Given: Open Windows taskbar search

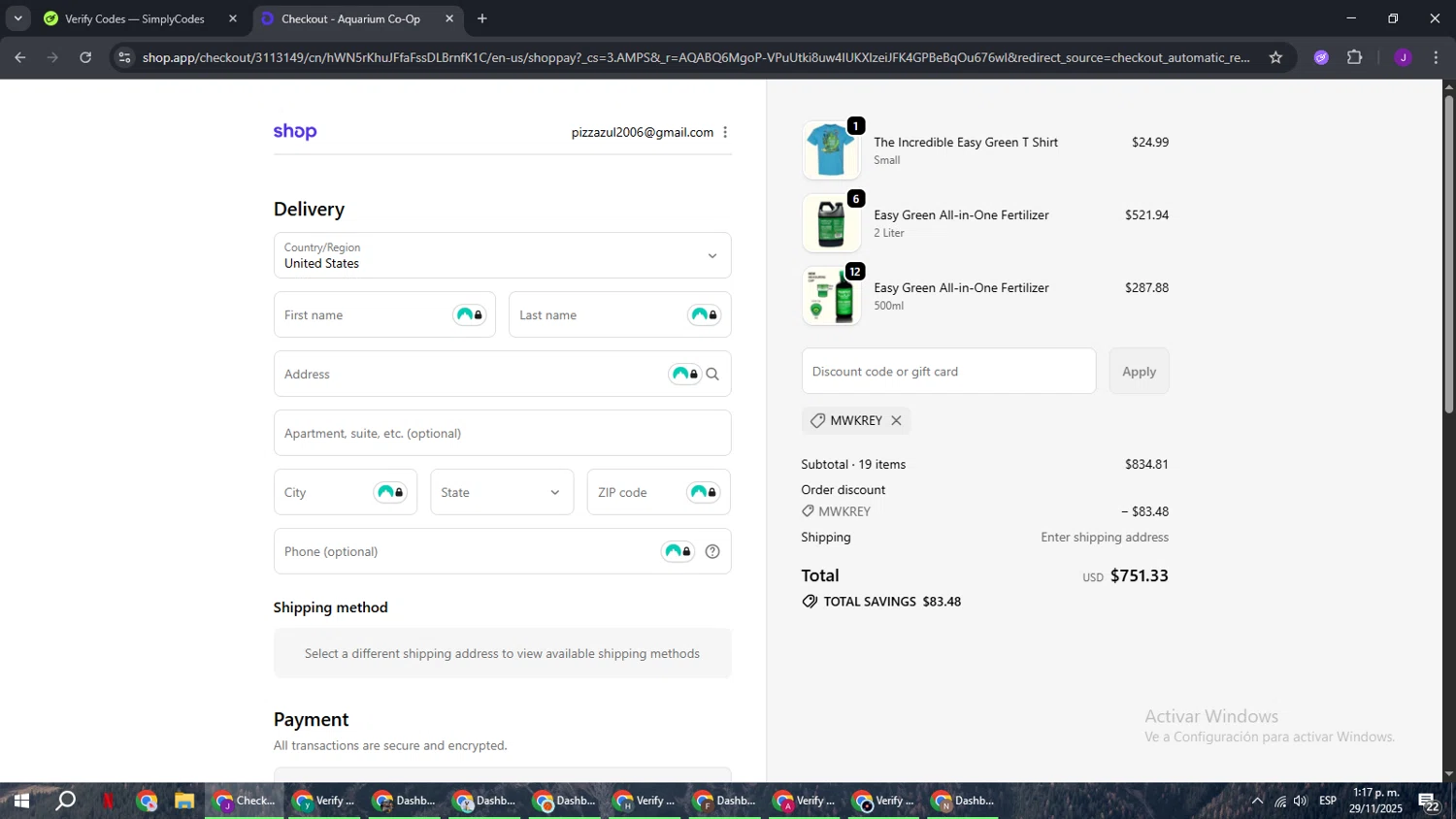Looking at the screenshot, I should click(x=65, y=801).
